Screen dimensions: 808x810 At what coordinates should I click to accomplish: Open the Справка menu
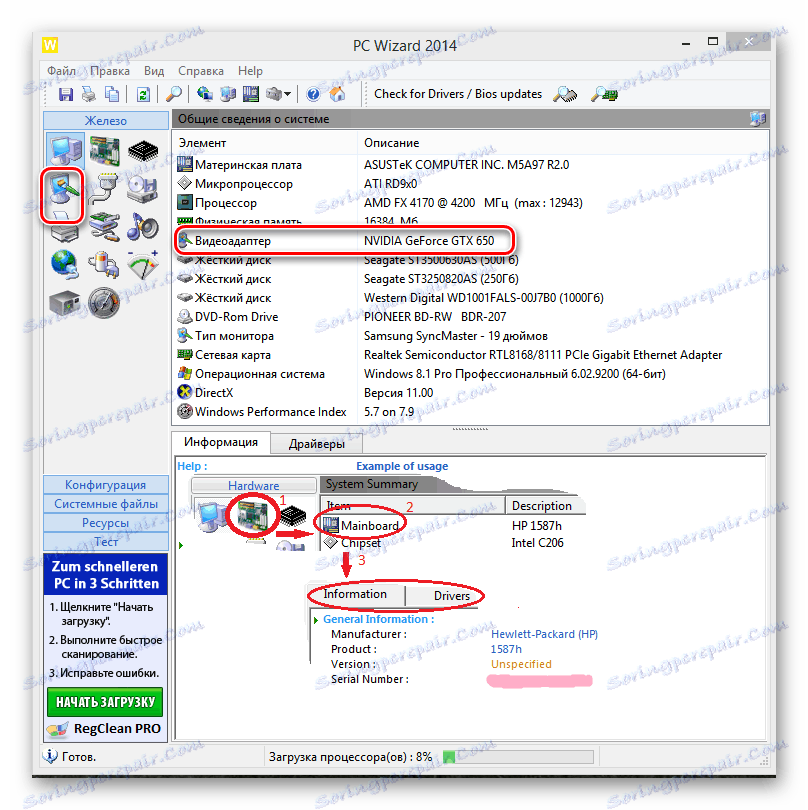201,71
